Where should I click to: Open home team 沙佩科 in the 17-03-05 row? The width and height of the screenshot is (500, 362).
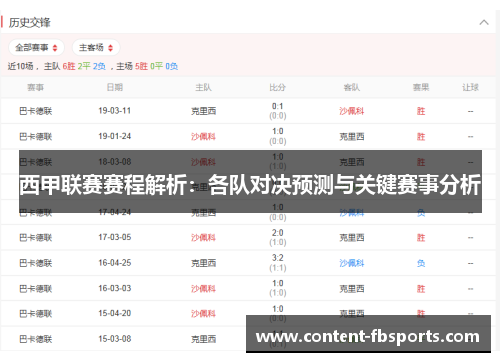click(203, 238)
